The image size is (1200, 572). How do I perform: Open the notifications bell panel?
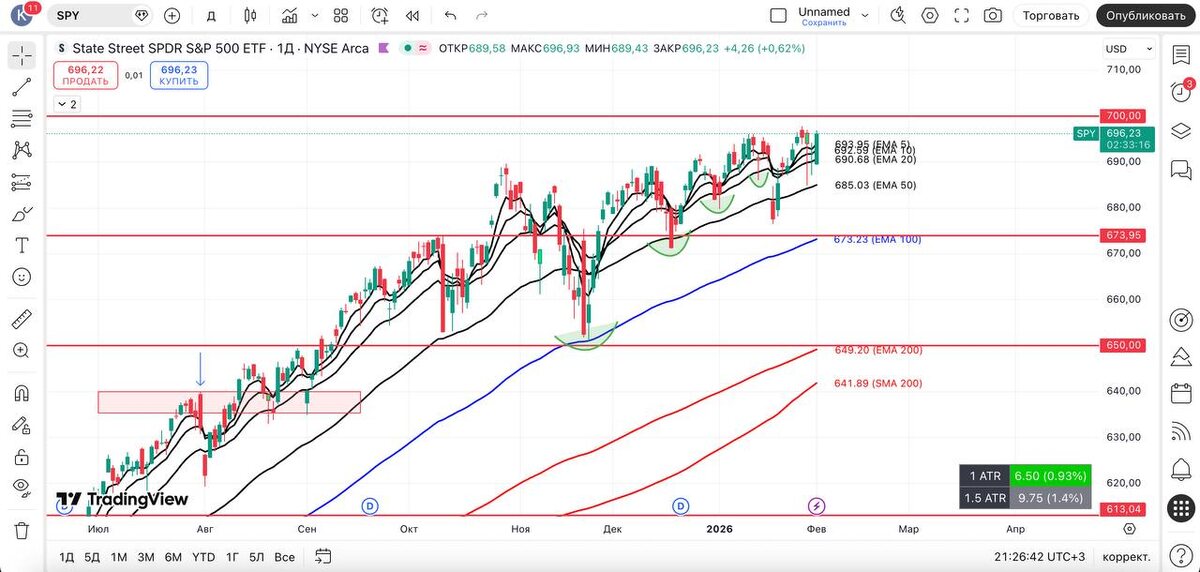click(x=1181, y=468)
